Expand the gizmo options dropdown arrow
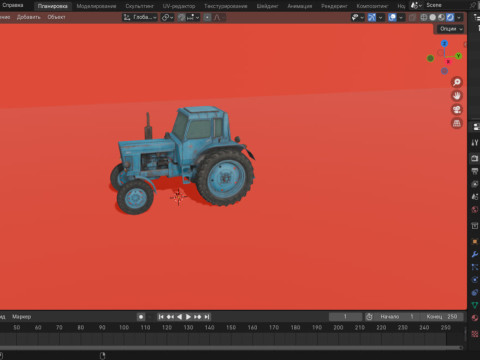This screenshot has height=360, width=480. (381, 17)
